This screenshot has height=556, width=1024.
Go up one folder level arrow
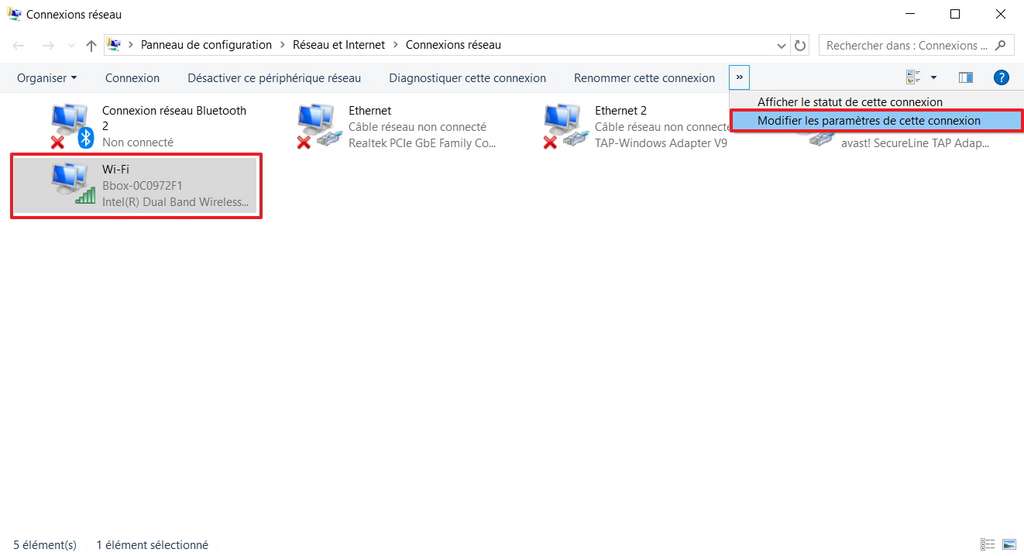[x=92, y=45]
